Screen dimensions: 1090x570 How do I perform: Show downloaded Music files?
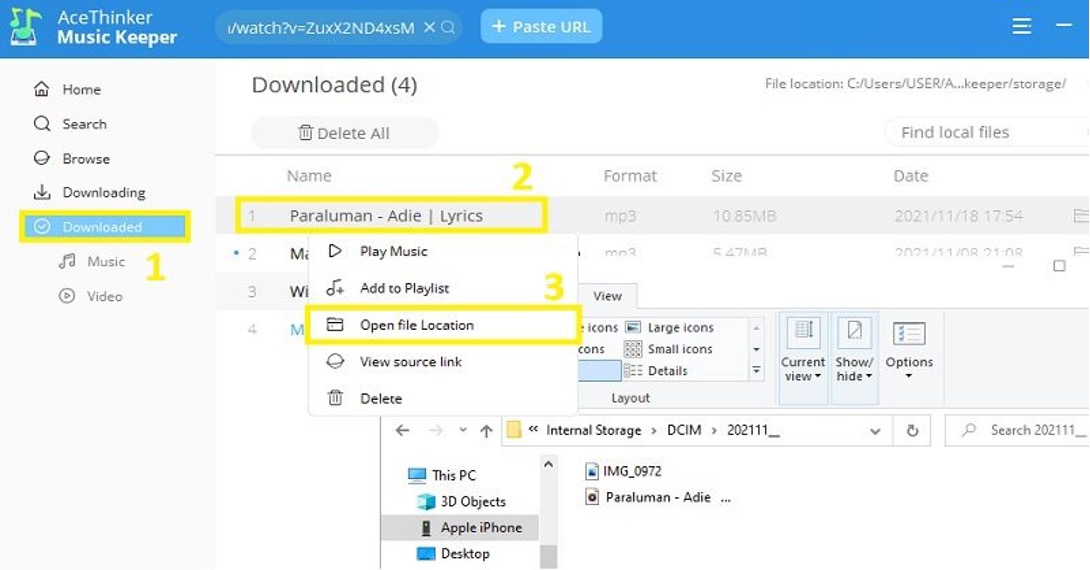[x=92, y=261]
